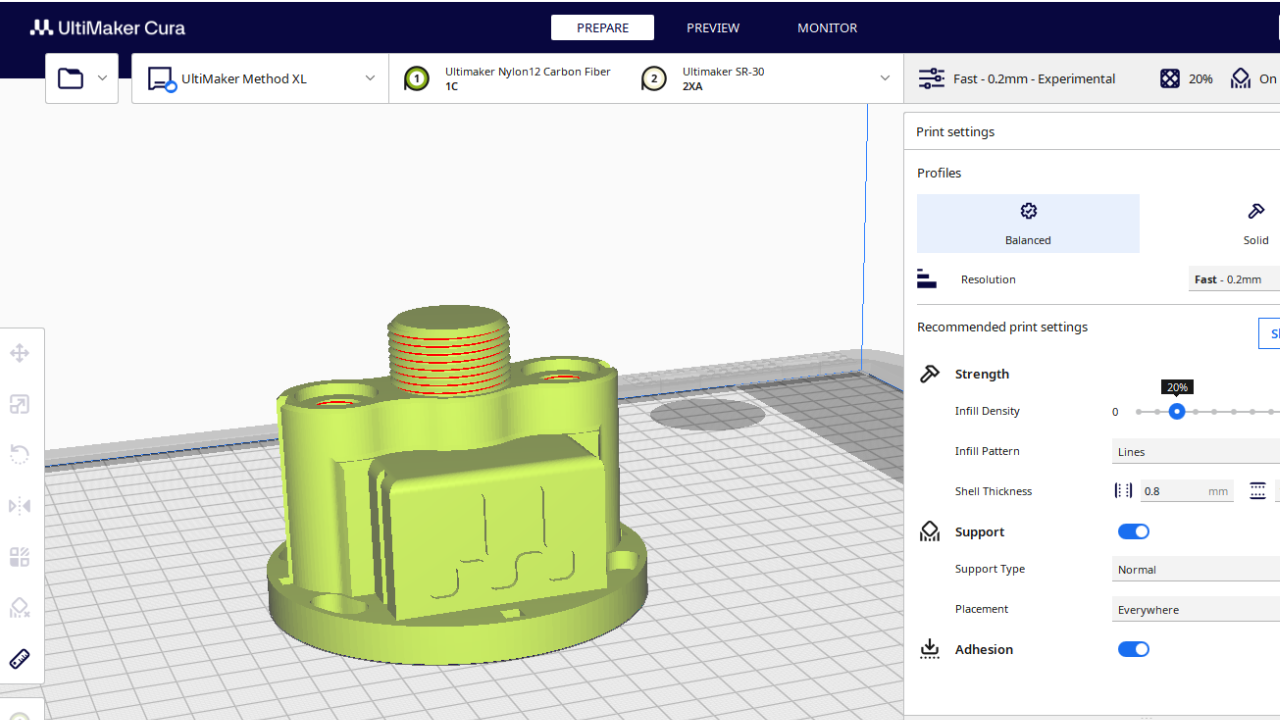Open the Measure tool
Image resolution: width=1280 pixels, height=720 pixels.
[x=18, y=658]
